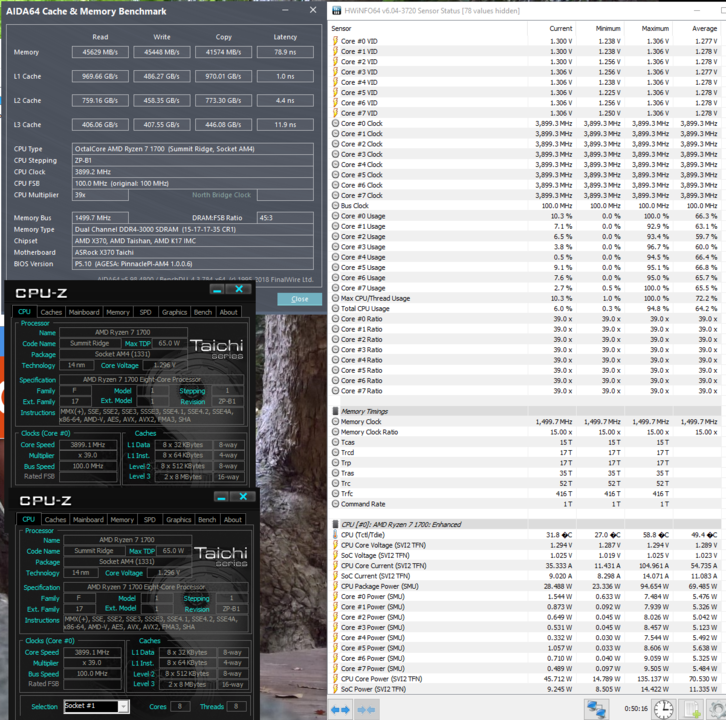Click AIDA64 Motherboard ASRock X370 Taichi field
The width and height of the screenshot is (726, 720).
tap(193, 252)
